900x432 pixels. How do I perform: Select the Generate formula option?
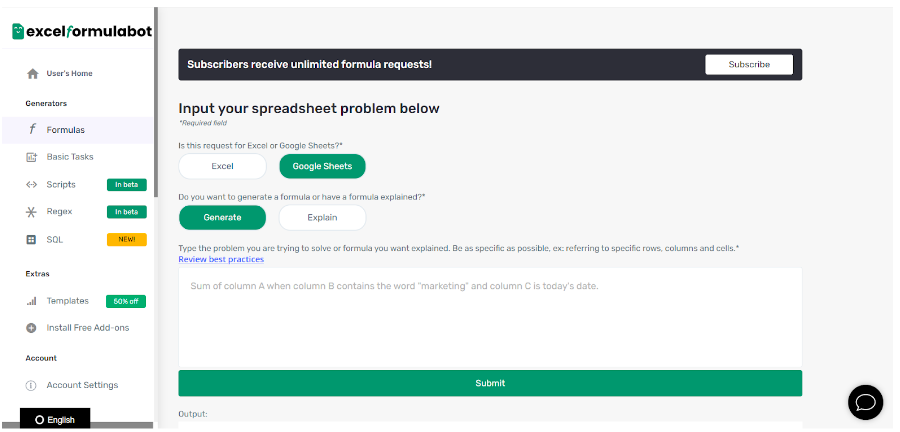(x=222, y=217)
